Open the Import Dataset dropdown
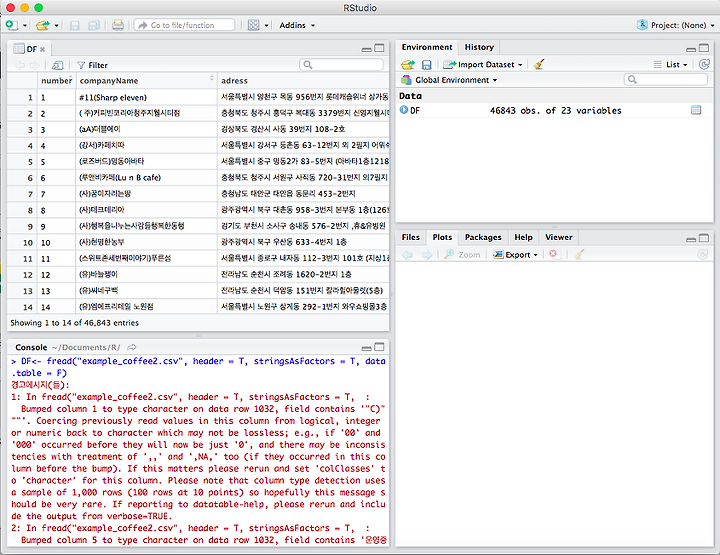Viewport: 720px width, 555px height. point(483,65)
